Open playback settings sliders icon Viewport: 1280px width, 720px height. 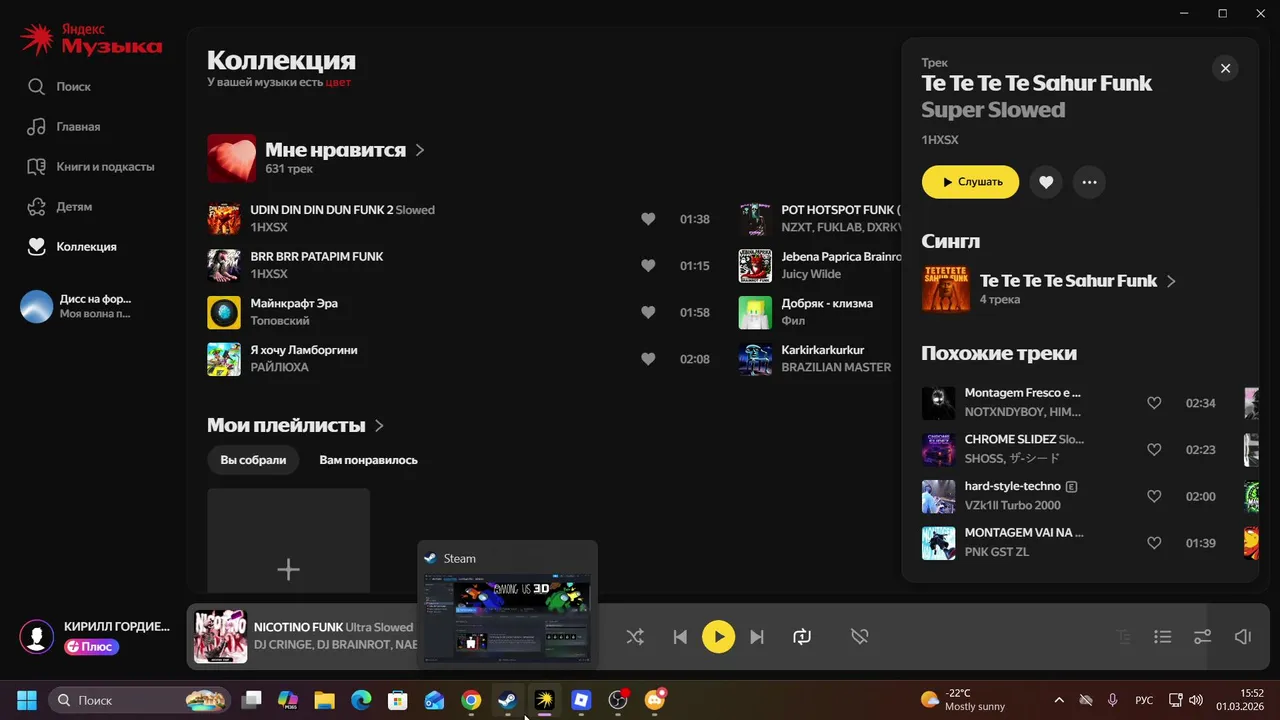click(x=1202, y=636)
